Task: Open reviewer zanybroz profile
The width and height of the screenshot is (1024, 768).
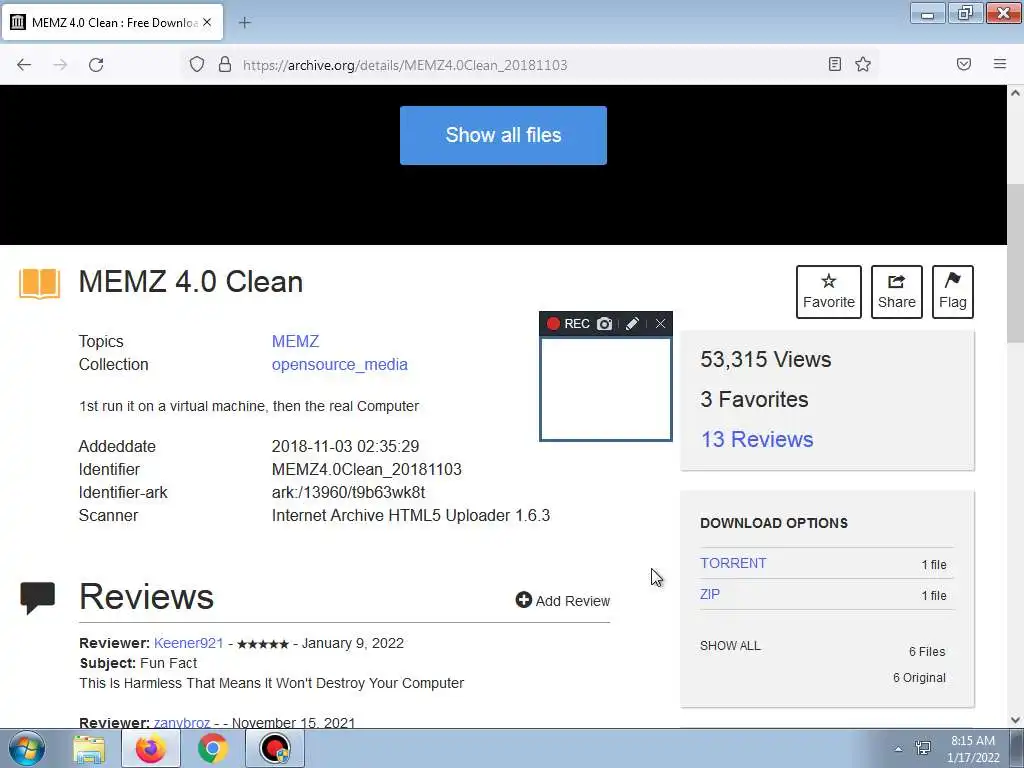Action: pyautogui.click(x=182, y=722)
